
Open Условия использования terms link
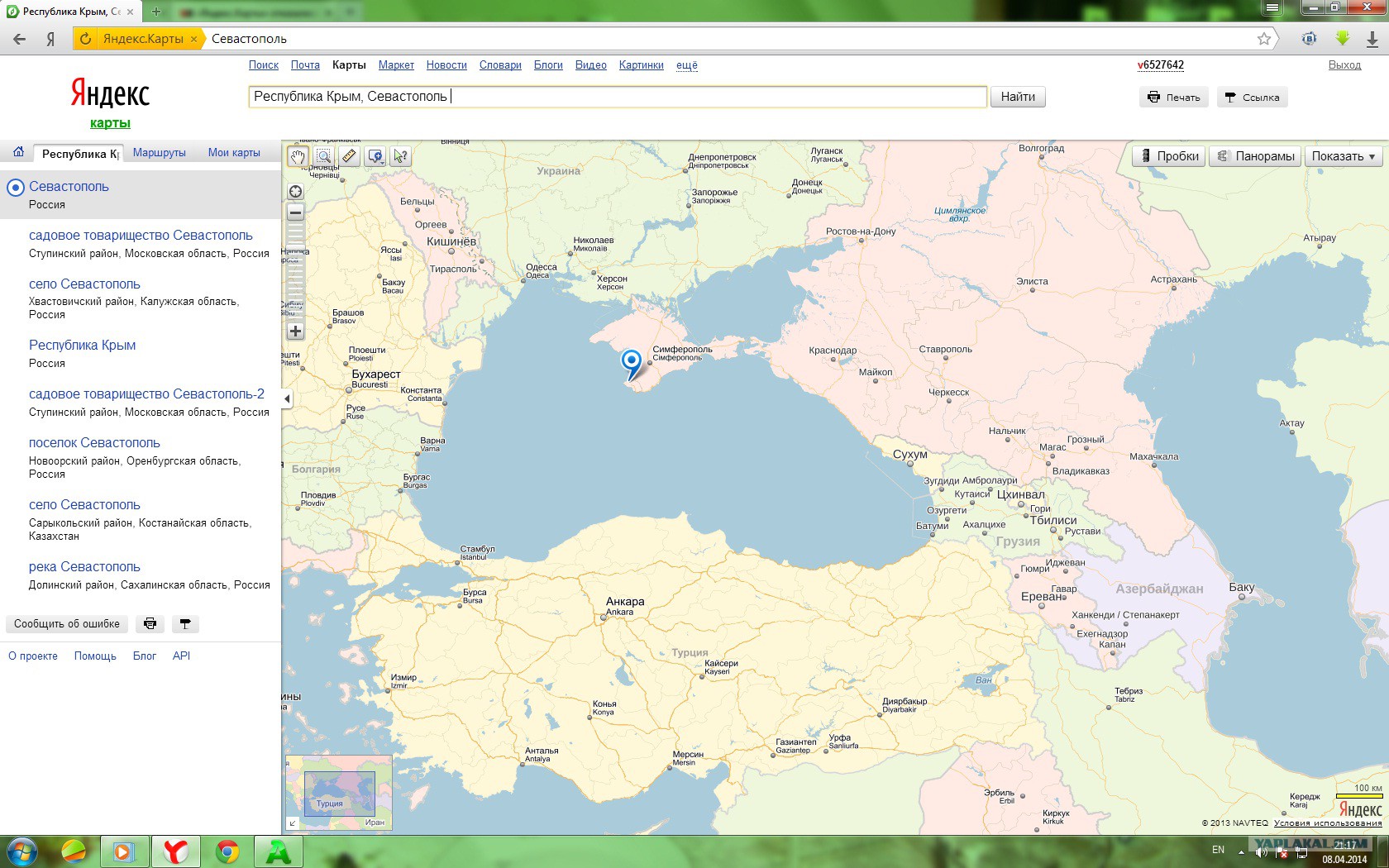coord(1328,823)
